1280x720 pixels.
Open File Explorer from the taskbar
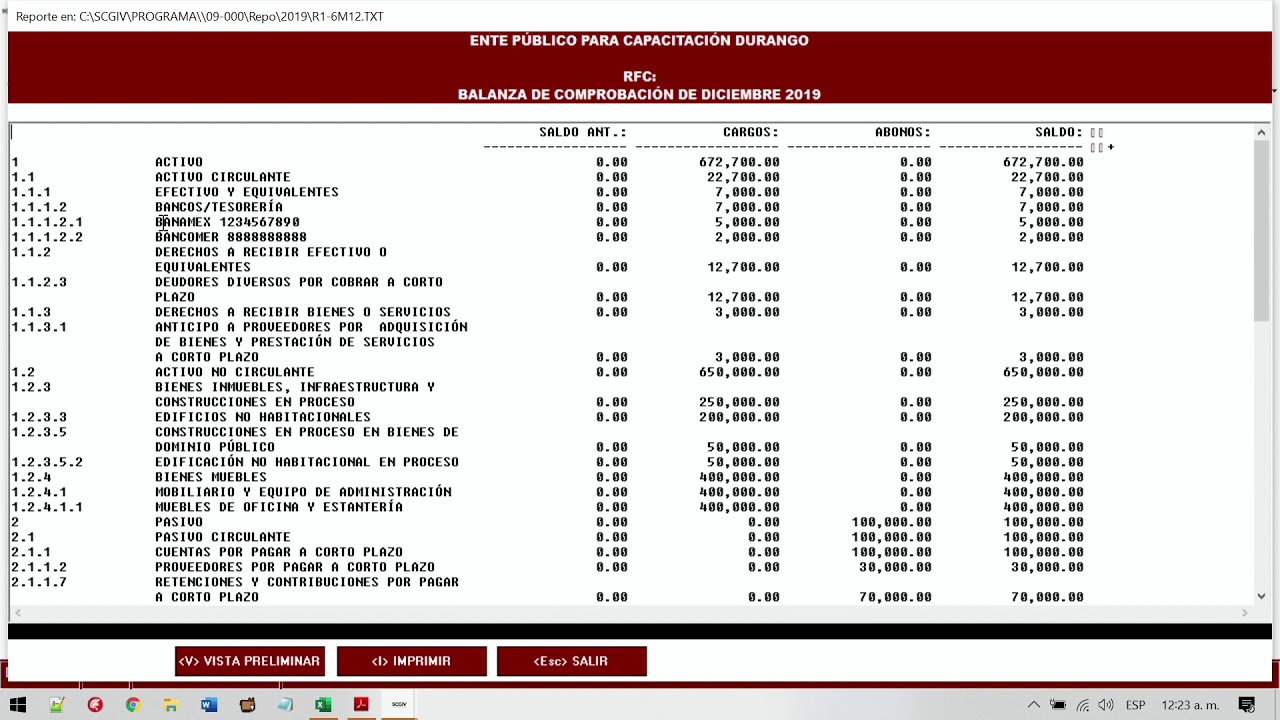pos(171,705)
